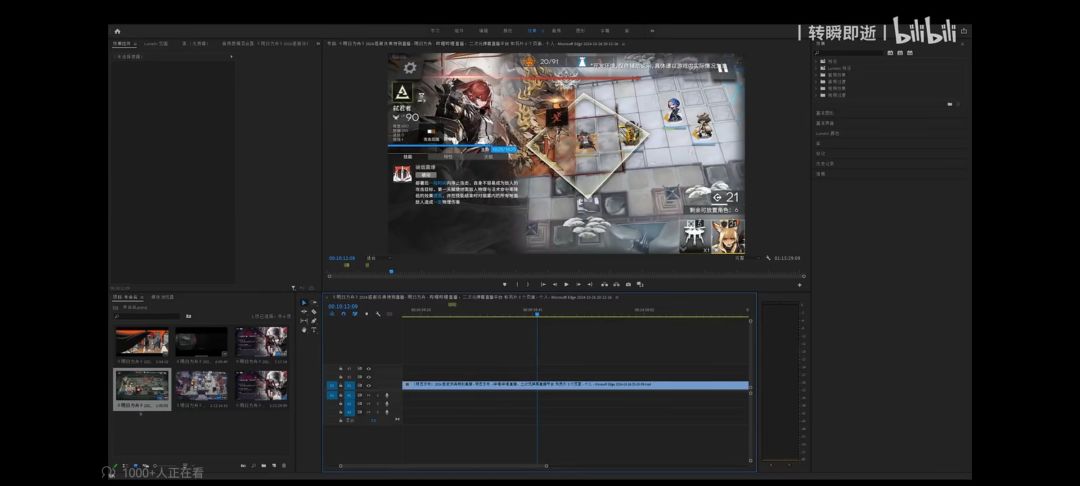Open the Lumetri 颜色 panel

[x=827, y=134]
